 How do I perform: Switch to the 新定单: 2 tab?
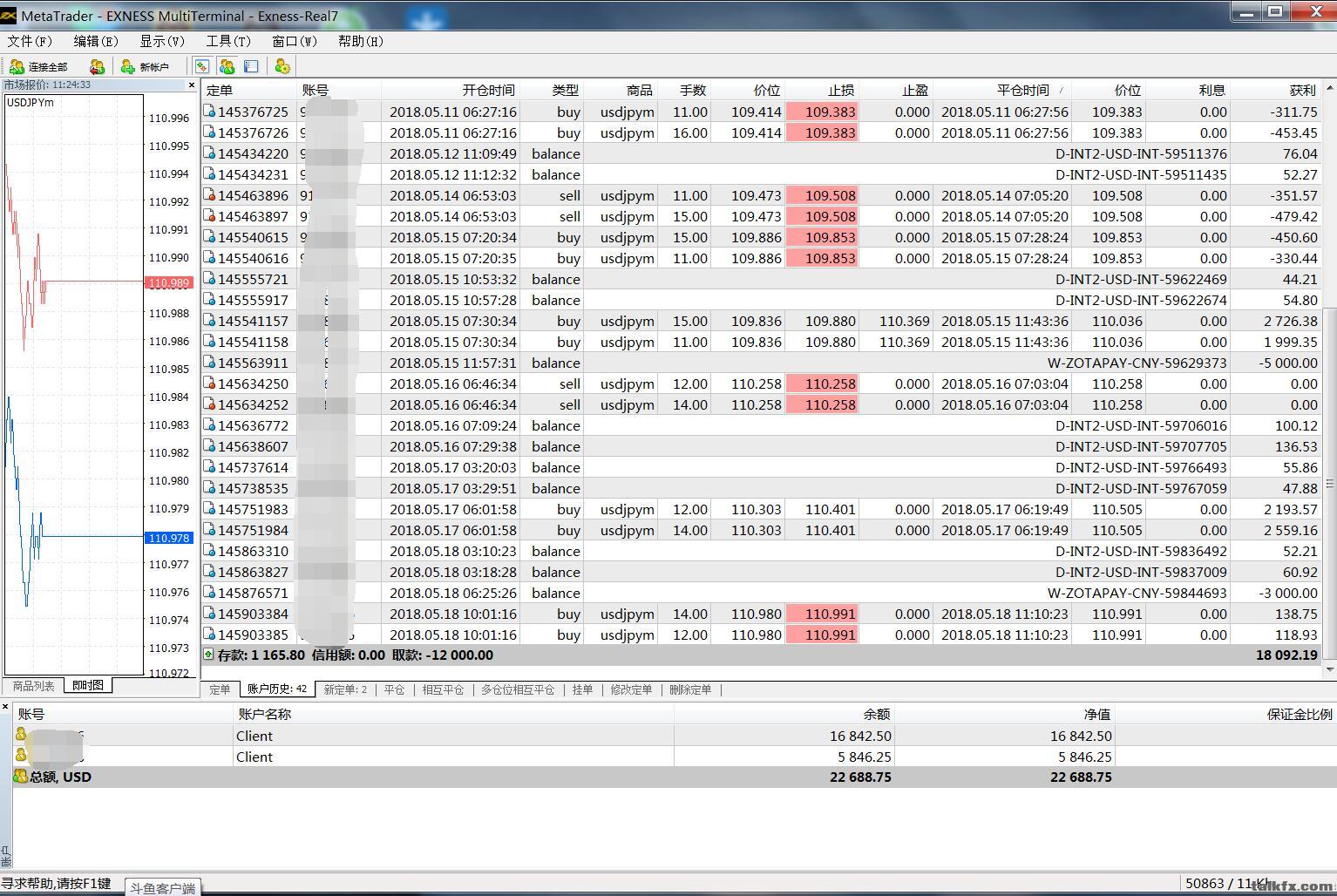tap(345, 689)
